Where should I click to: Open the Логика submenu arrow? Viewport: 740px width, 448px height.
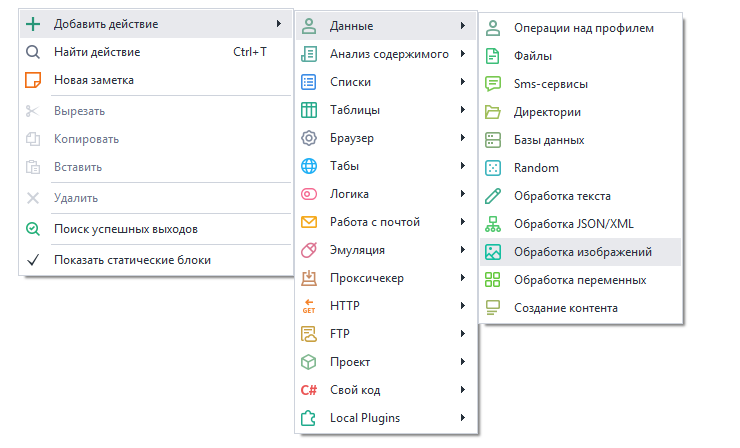pyautogui.click(x=462, y=194)
